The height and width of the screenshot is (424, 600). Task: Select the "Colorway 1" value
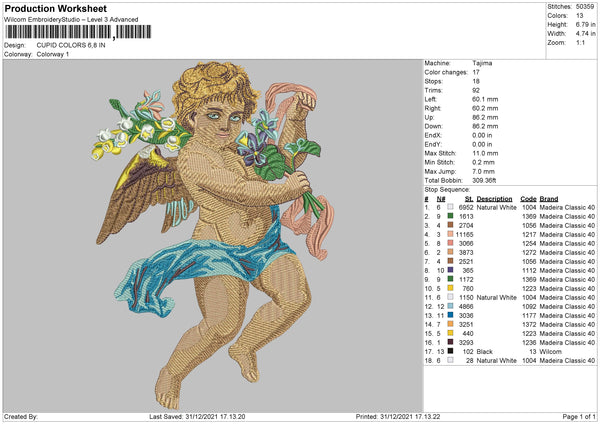[53, 54]
